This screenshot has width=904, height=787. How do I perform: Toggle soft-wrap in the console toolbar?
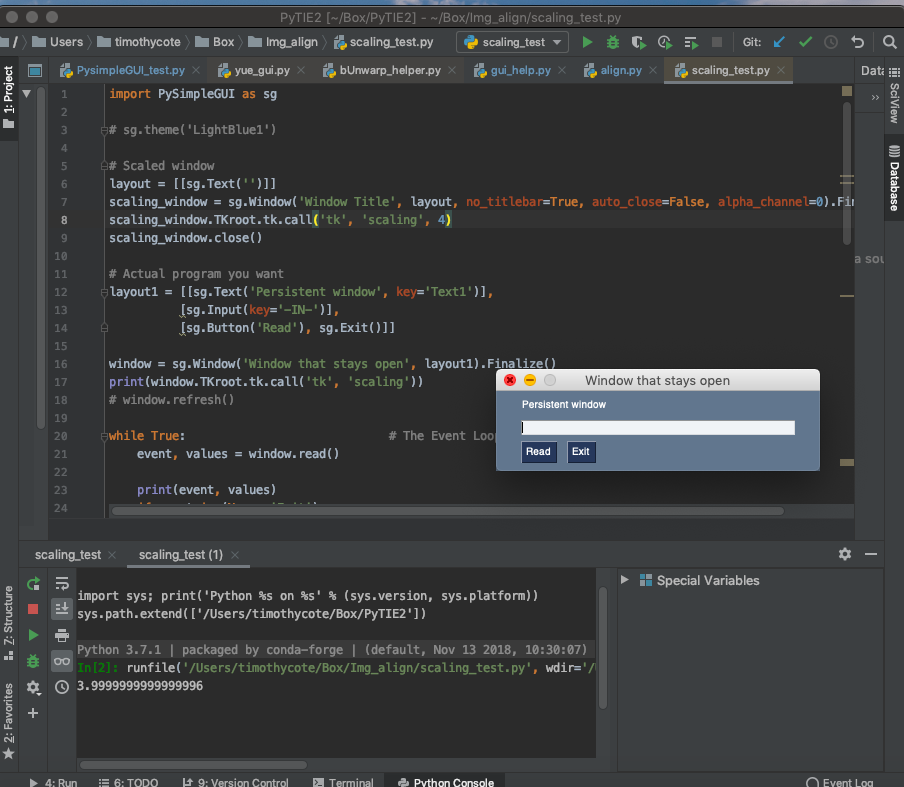coord(61,583)
